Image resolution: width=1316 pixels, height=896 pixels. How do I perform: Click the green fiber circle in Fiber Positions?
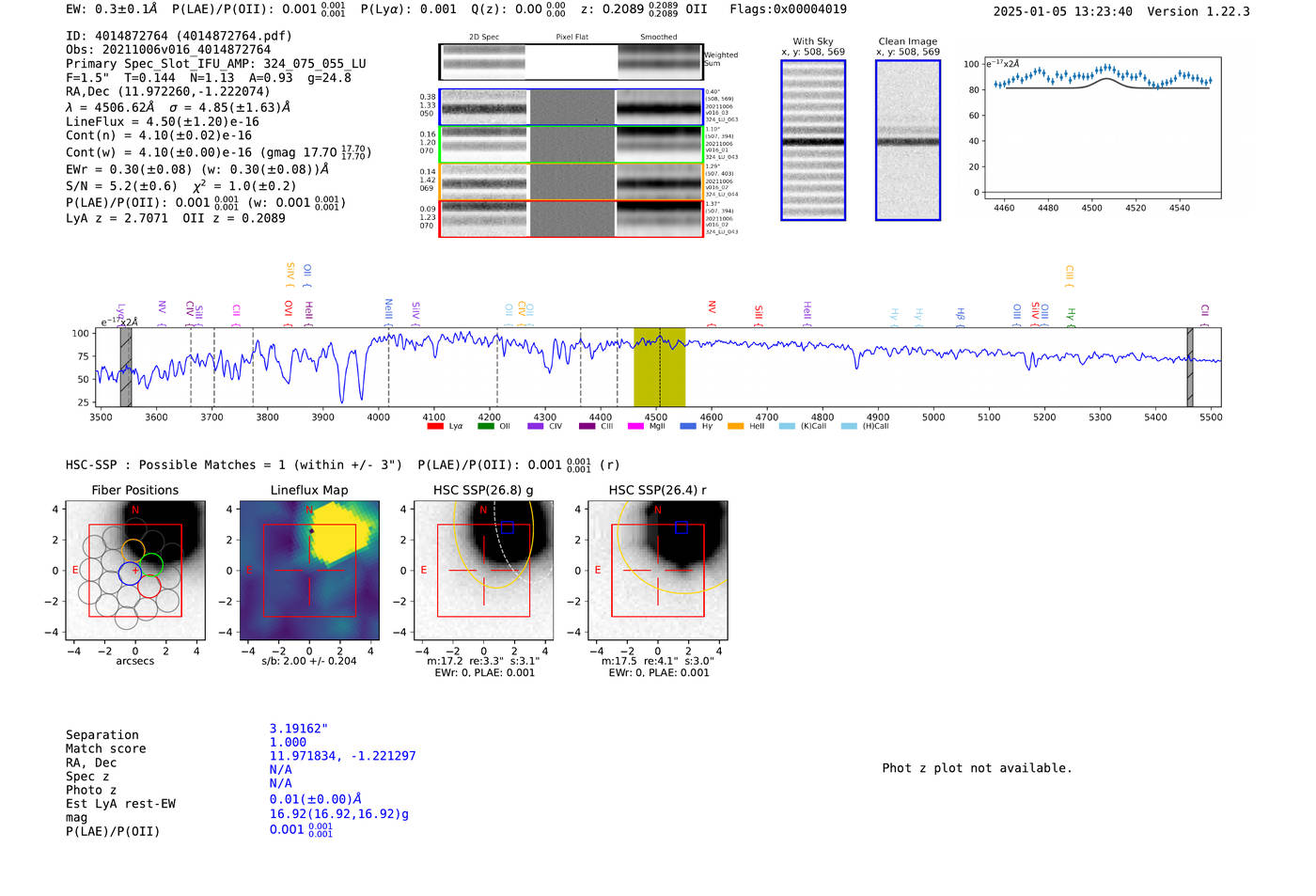[150, 565]
